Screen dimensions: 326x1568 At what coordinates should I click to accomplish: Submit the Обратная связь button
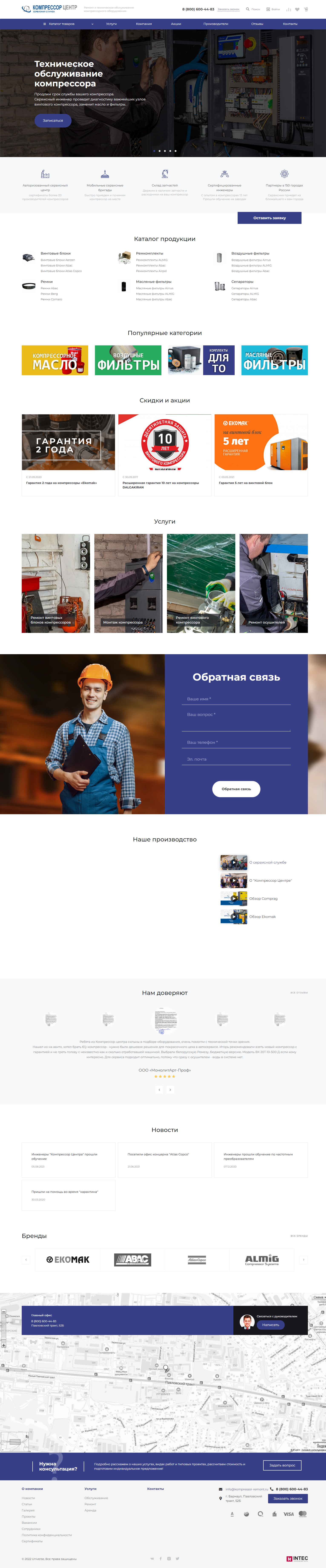[236, 789]
